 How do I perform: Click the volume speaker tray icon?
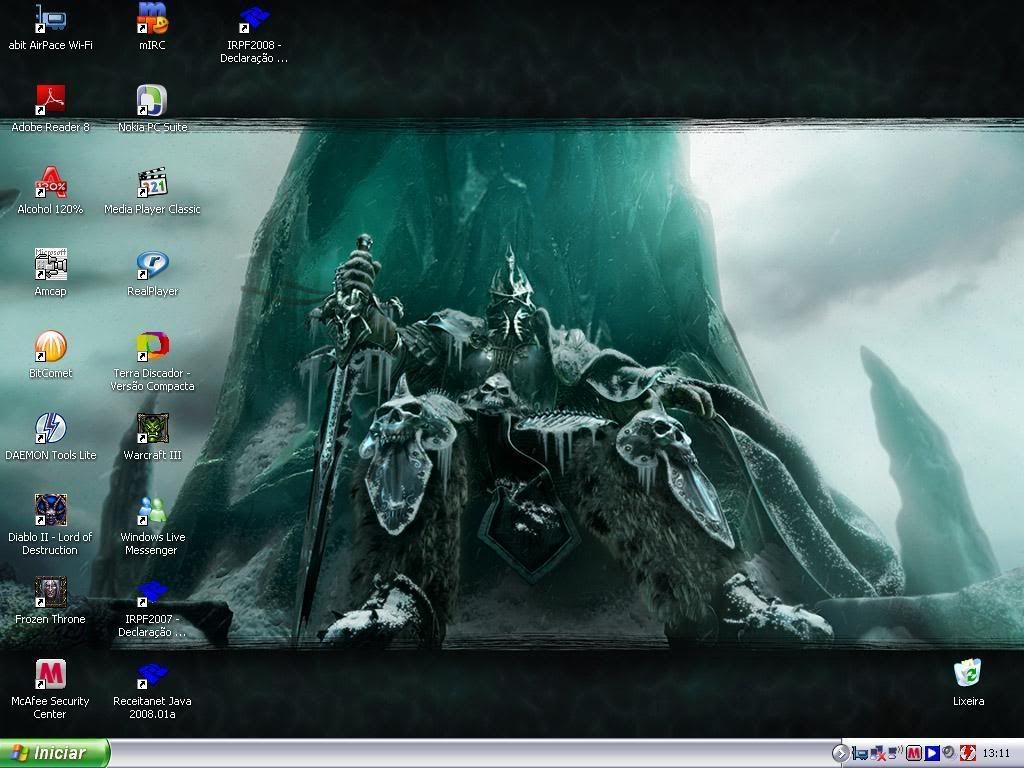pyautogui.click(x=949, y=753)
